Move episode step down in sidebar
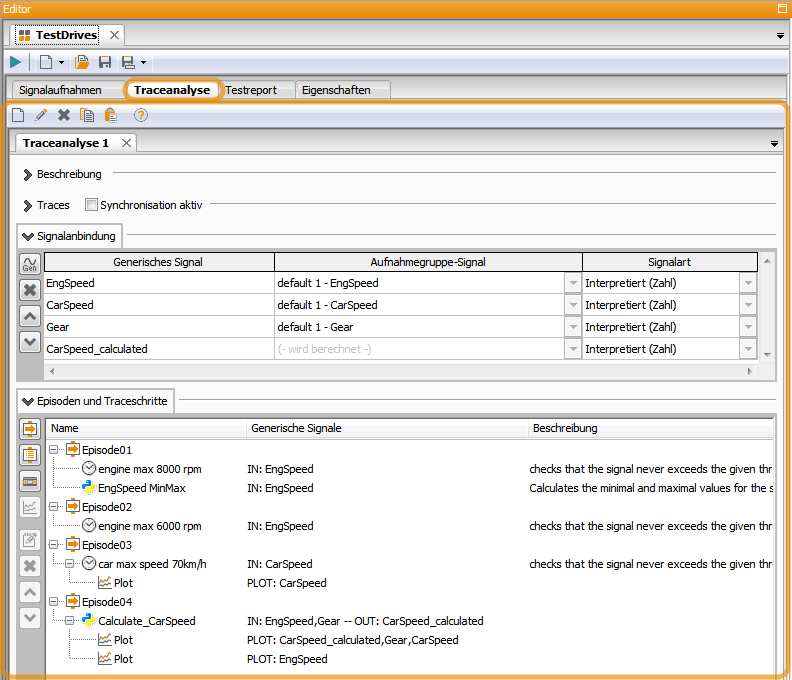The height and width of the screenshot is (680, 792). (x=30, y=618)
